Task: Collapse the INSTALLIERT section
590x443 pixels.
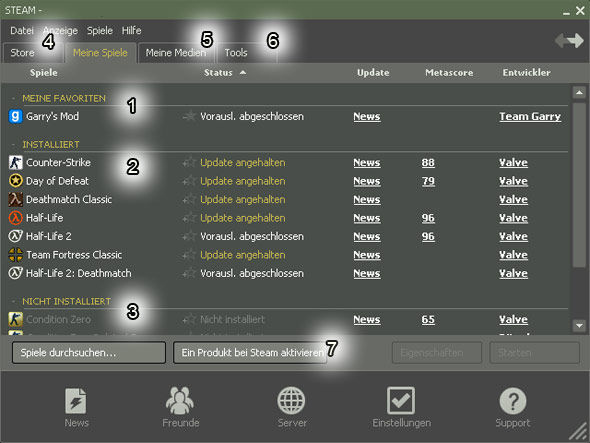Action: click(14, 145)
